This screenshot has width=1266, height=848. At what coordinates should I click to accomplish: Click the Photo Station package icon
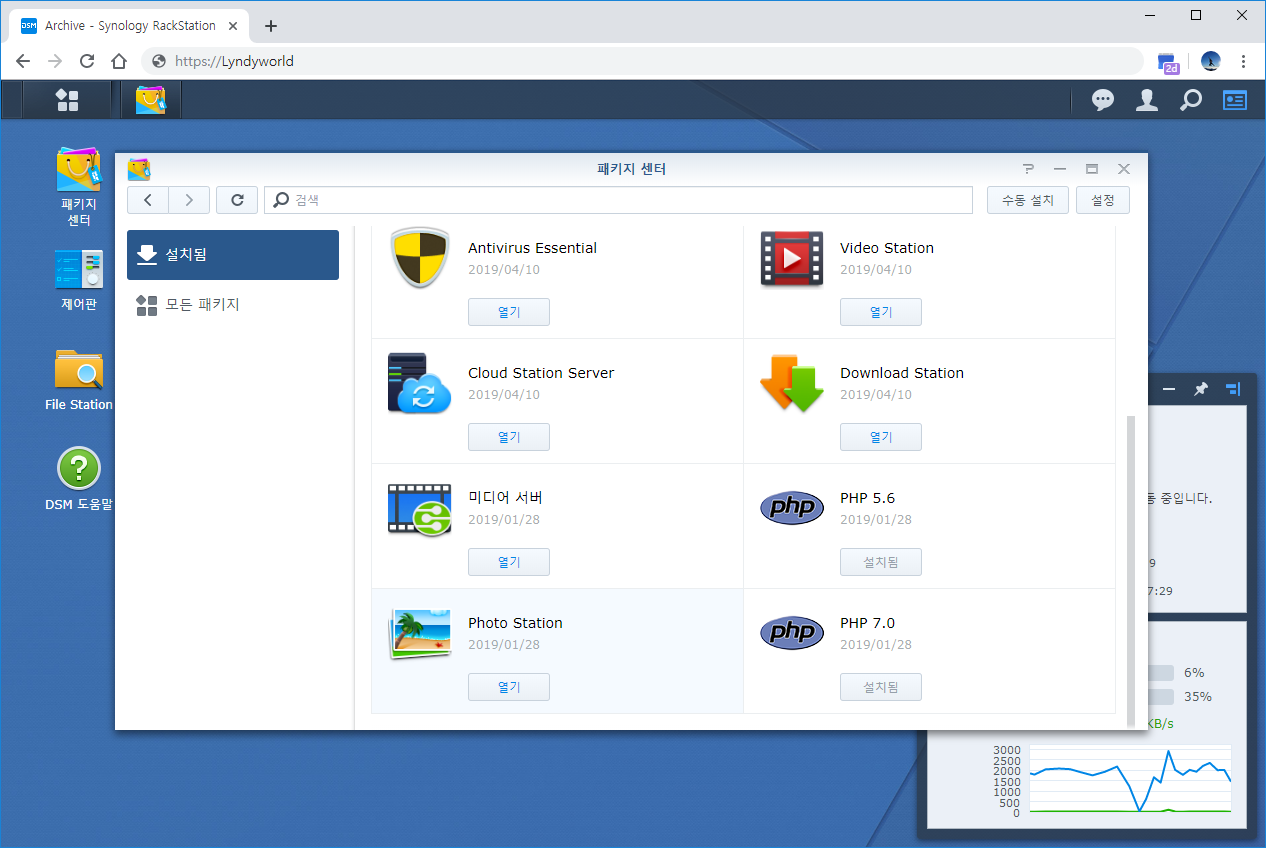(x=419, y=634)
